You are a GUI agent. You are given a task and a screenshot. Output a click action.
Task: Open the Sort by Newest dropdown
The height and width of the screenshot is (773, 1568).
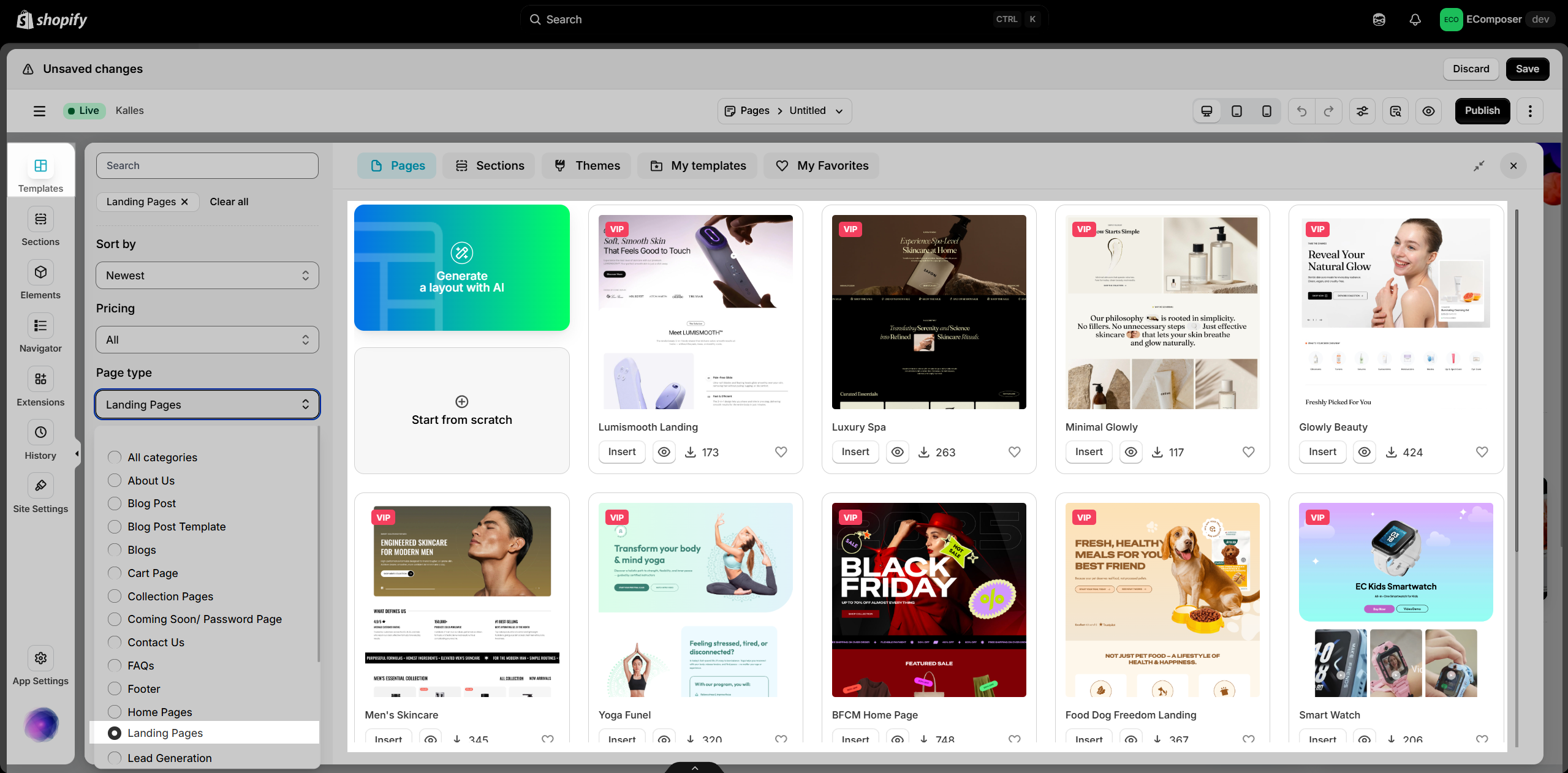[x=207, y=276]
